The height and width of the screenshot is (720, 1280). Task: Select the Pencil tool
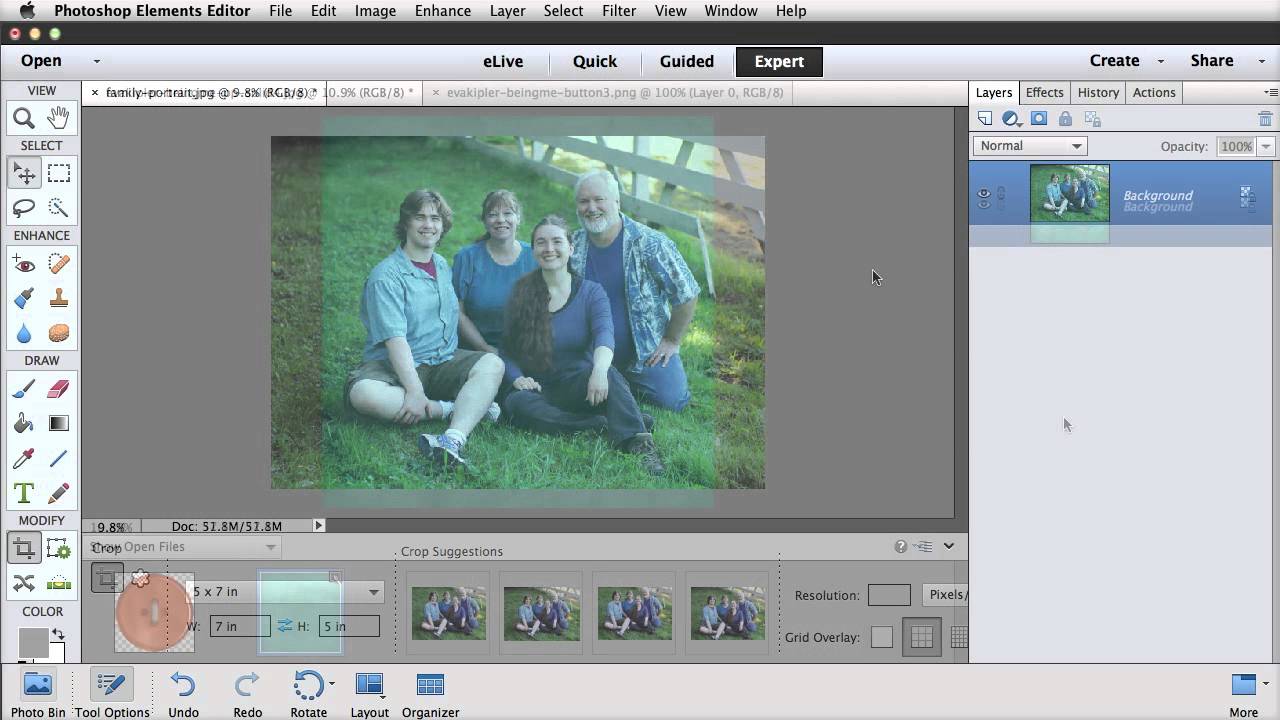[x=58, y=493]
